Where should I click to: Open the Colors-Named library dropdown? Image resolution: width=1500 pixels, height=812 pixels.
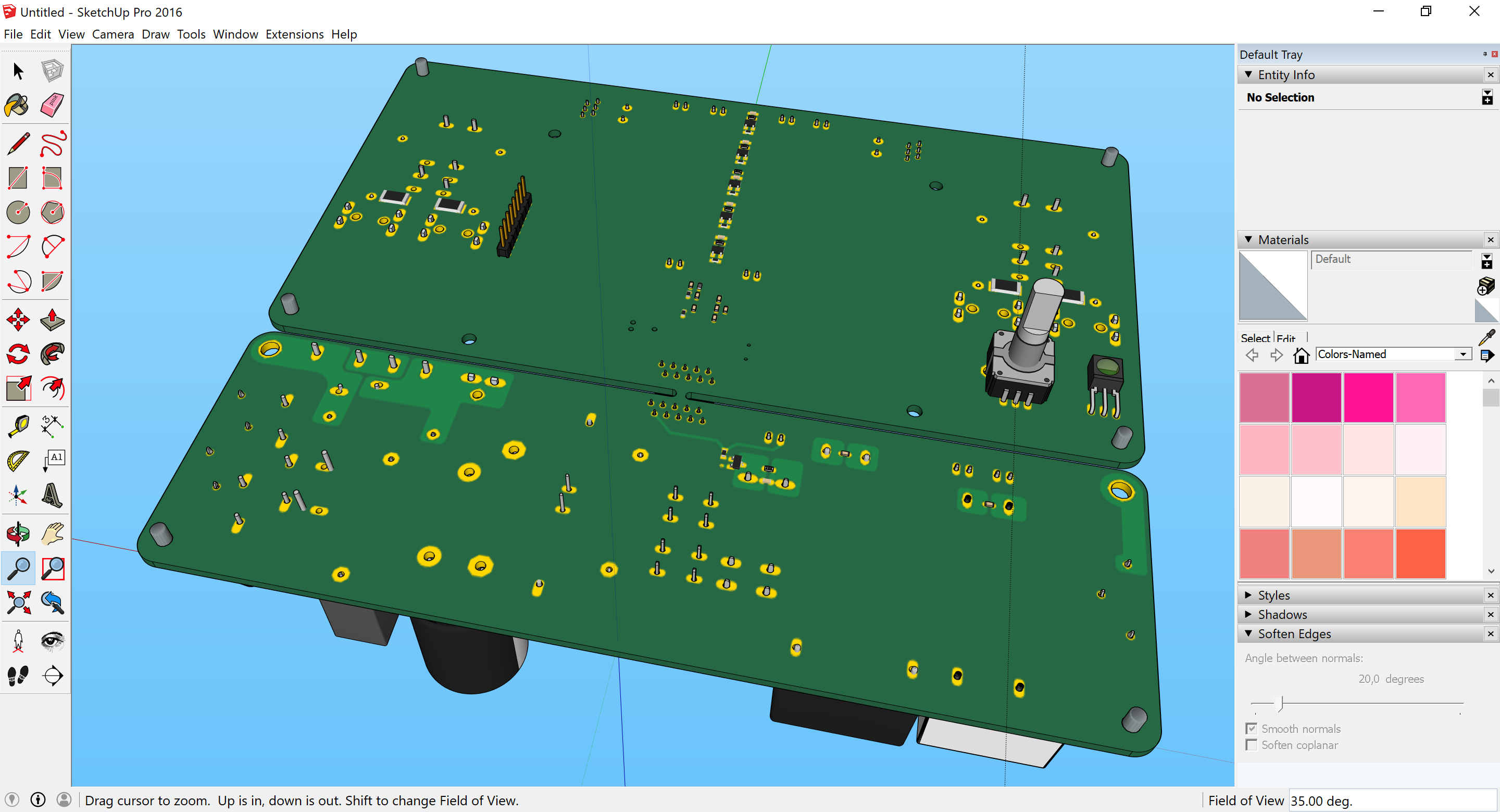point(1464,354)
